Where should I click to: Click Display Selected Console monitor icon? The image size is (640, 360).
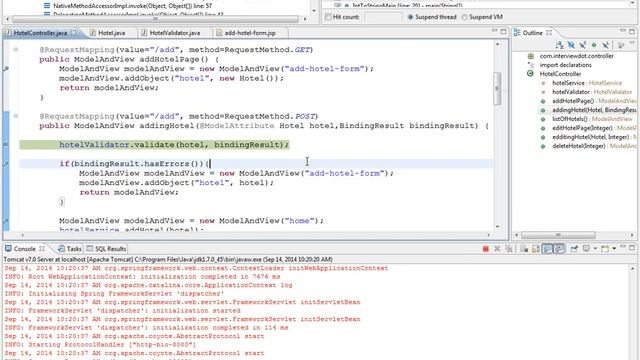pos(586,249)
